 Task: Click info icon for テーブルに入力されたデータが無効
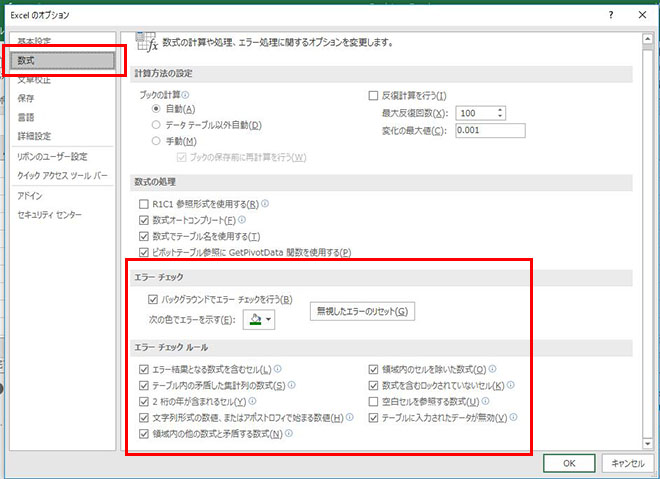[513, 417]
